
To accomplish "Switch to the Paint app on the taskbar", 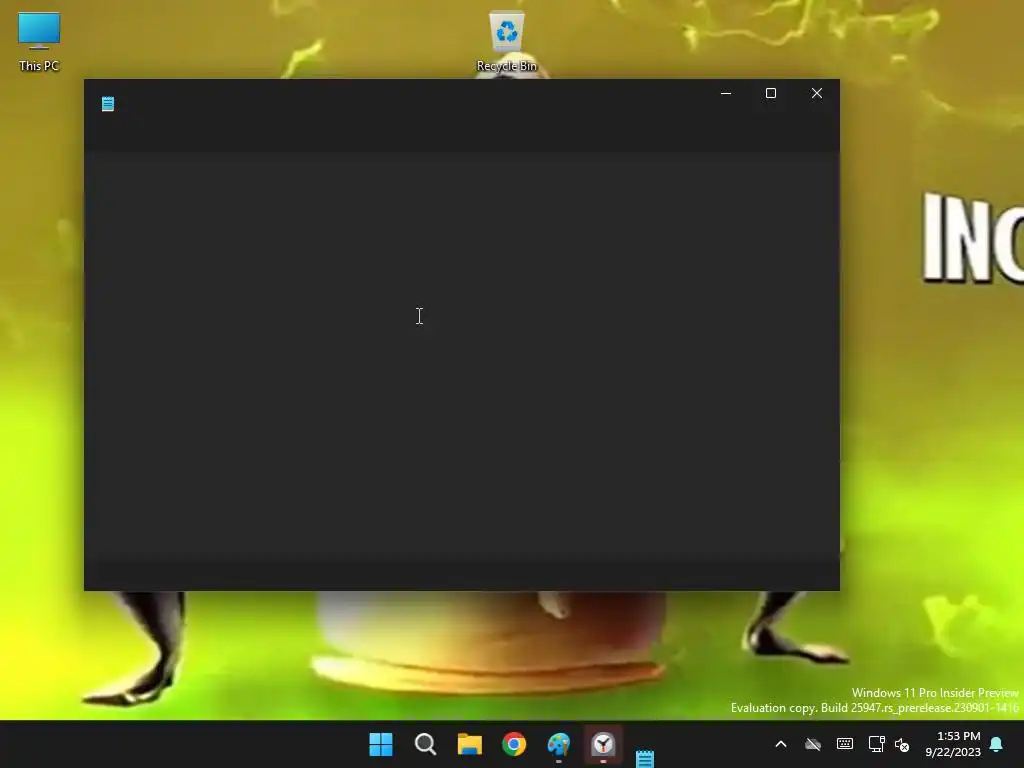I will [558, 744].
